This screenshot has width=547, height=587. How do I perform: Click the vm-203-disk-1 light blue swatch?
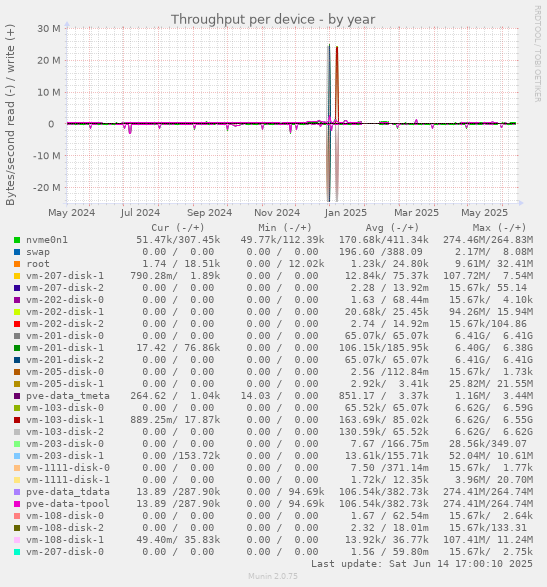17,456
